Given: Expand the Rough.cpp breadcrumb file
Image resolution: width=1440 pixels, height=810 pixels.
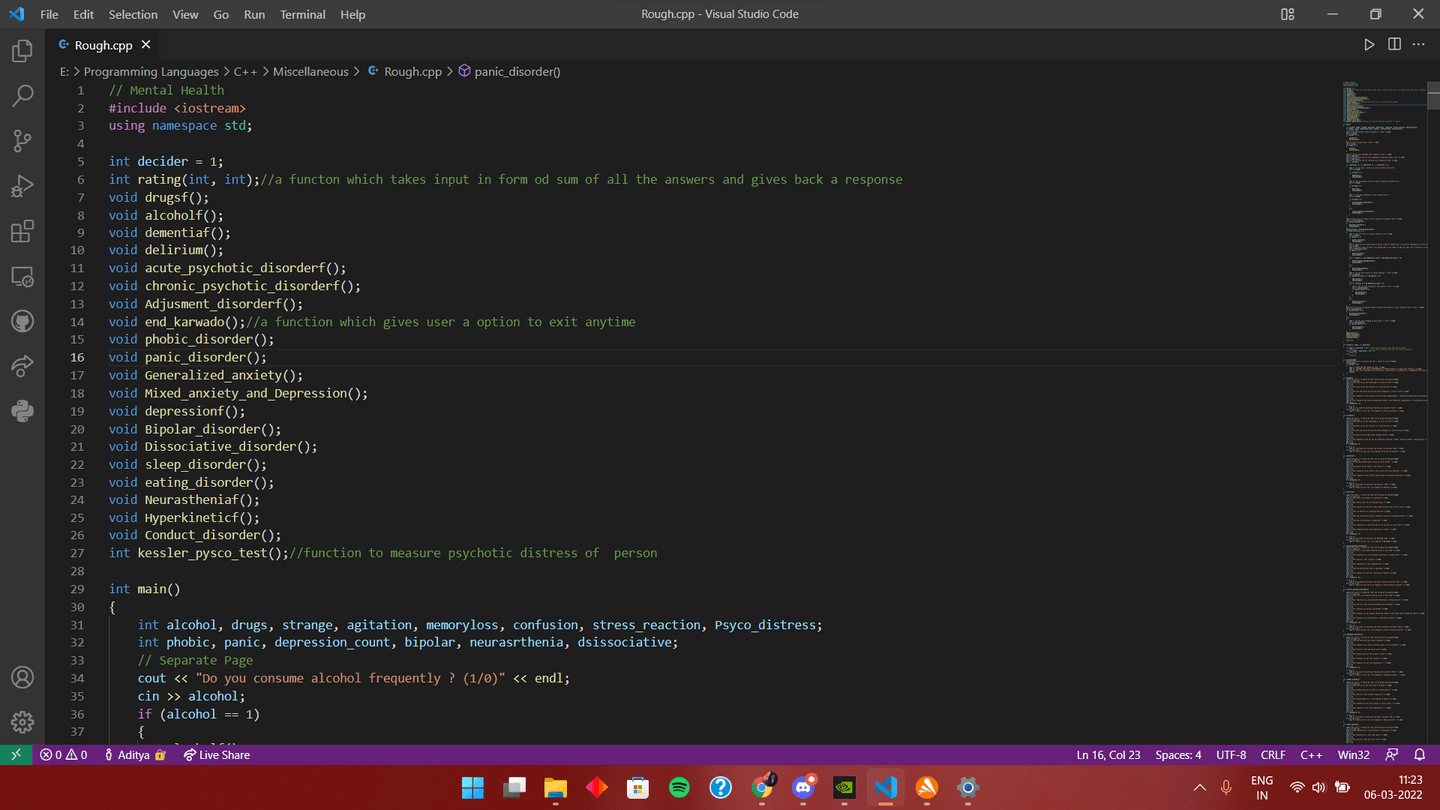Looking at the screenshot, I should (405, 72).
